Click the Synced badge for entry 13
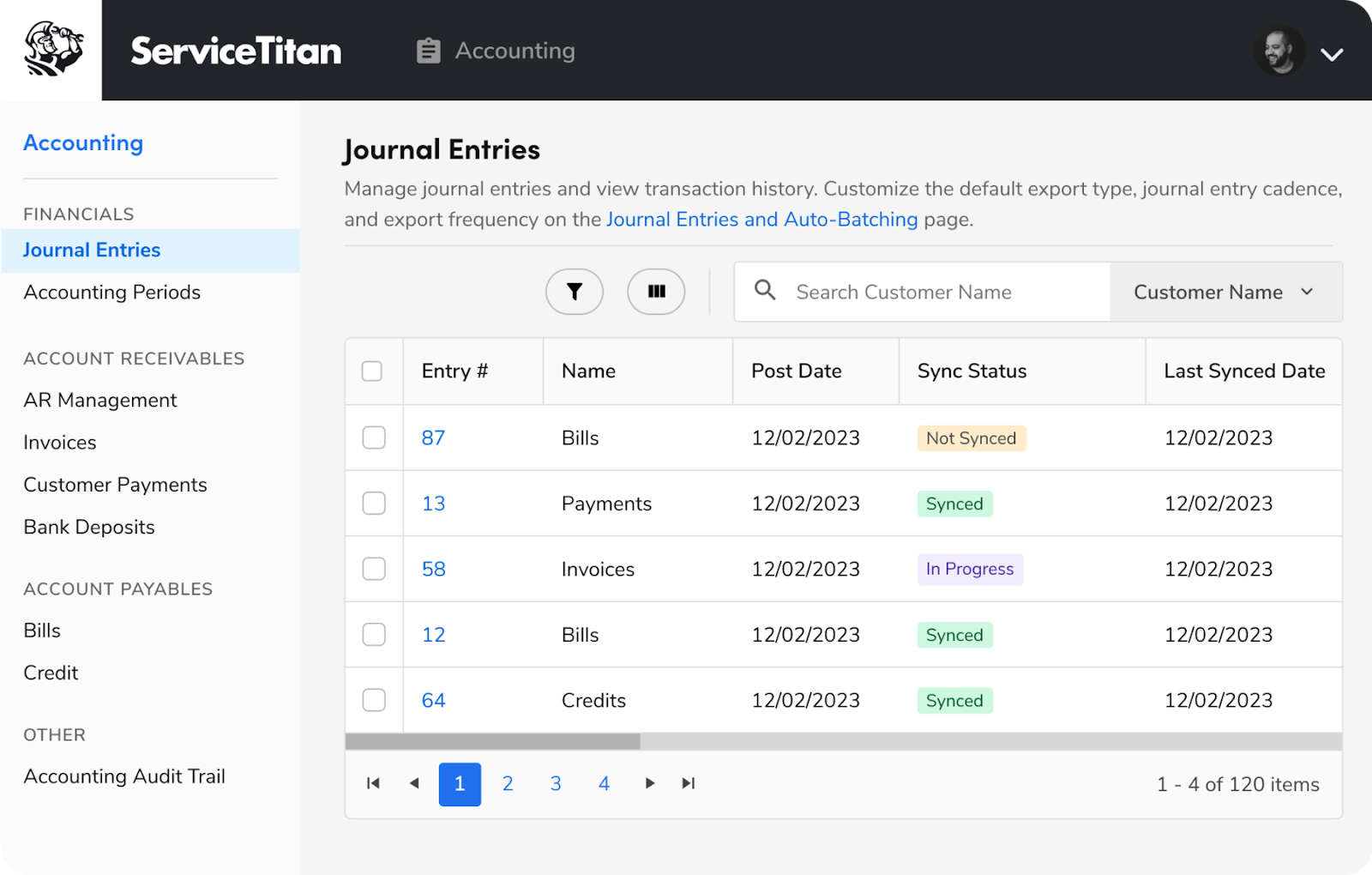The width and height of the screenshot is (1372, 875). tap(954, 504)
